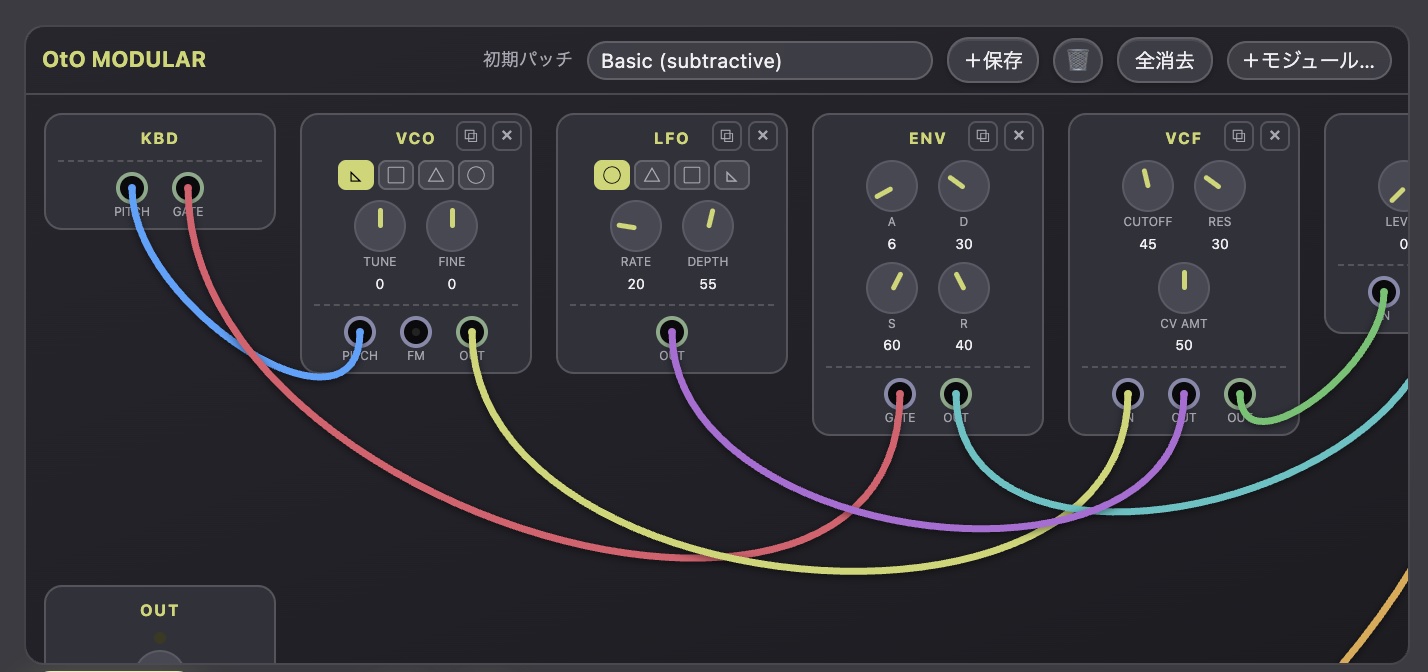The width and height of the screenshot is (1428, 672).
Task: Click the VCF OUT jack
Action: click(1240, 394)
